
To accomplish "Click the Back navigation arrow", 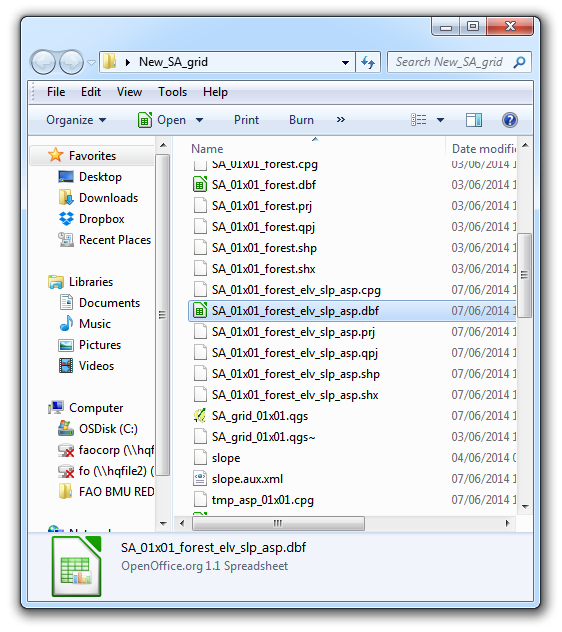I will (x=43, y=62).
